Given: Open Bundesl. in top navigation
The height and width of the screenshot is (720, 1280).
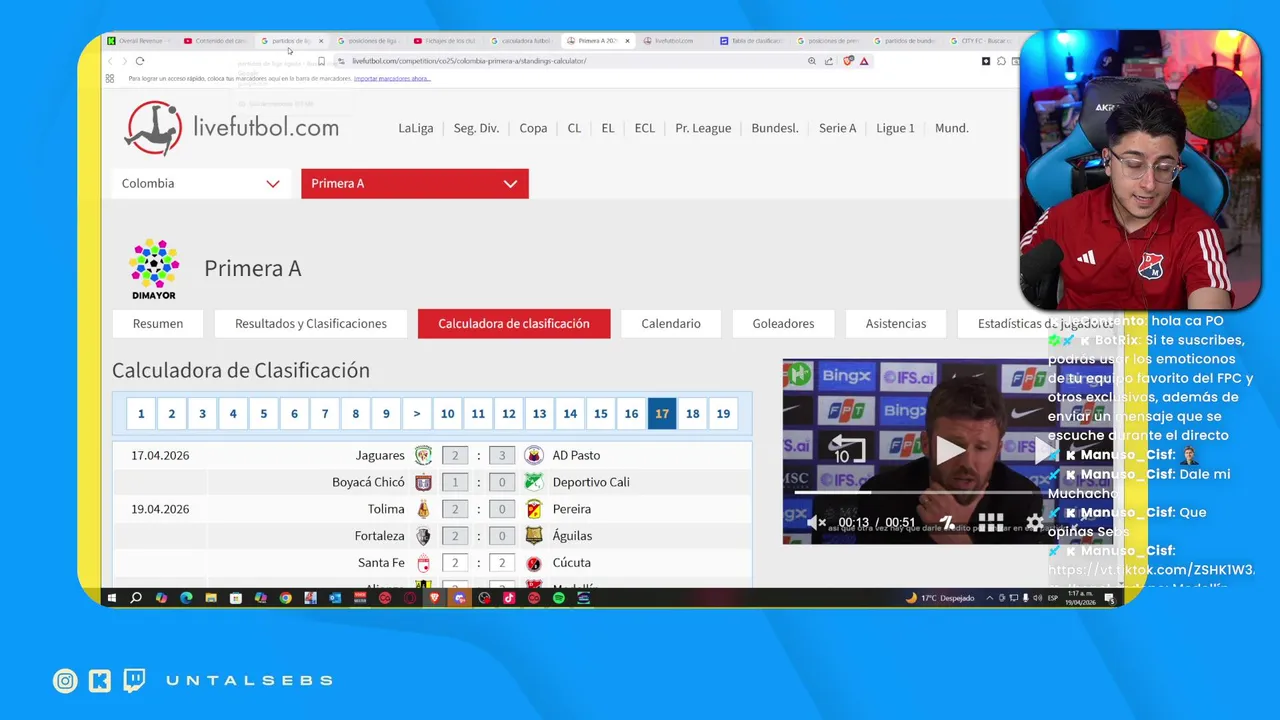Looking at the screenshot, I should click(775, 128).
